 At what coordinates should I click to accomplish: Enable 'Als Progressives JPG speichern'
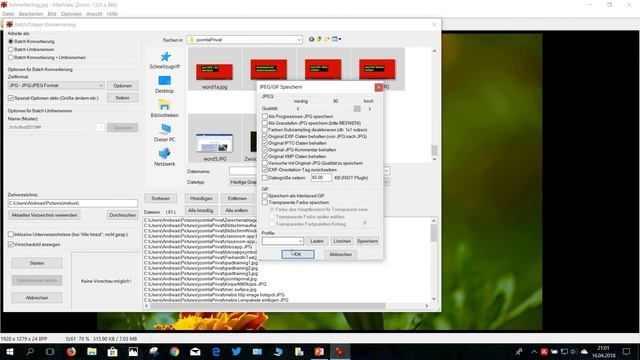pos(265,116)
